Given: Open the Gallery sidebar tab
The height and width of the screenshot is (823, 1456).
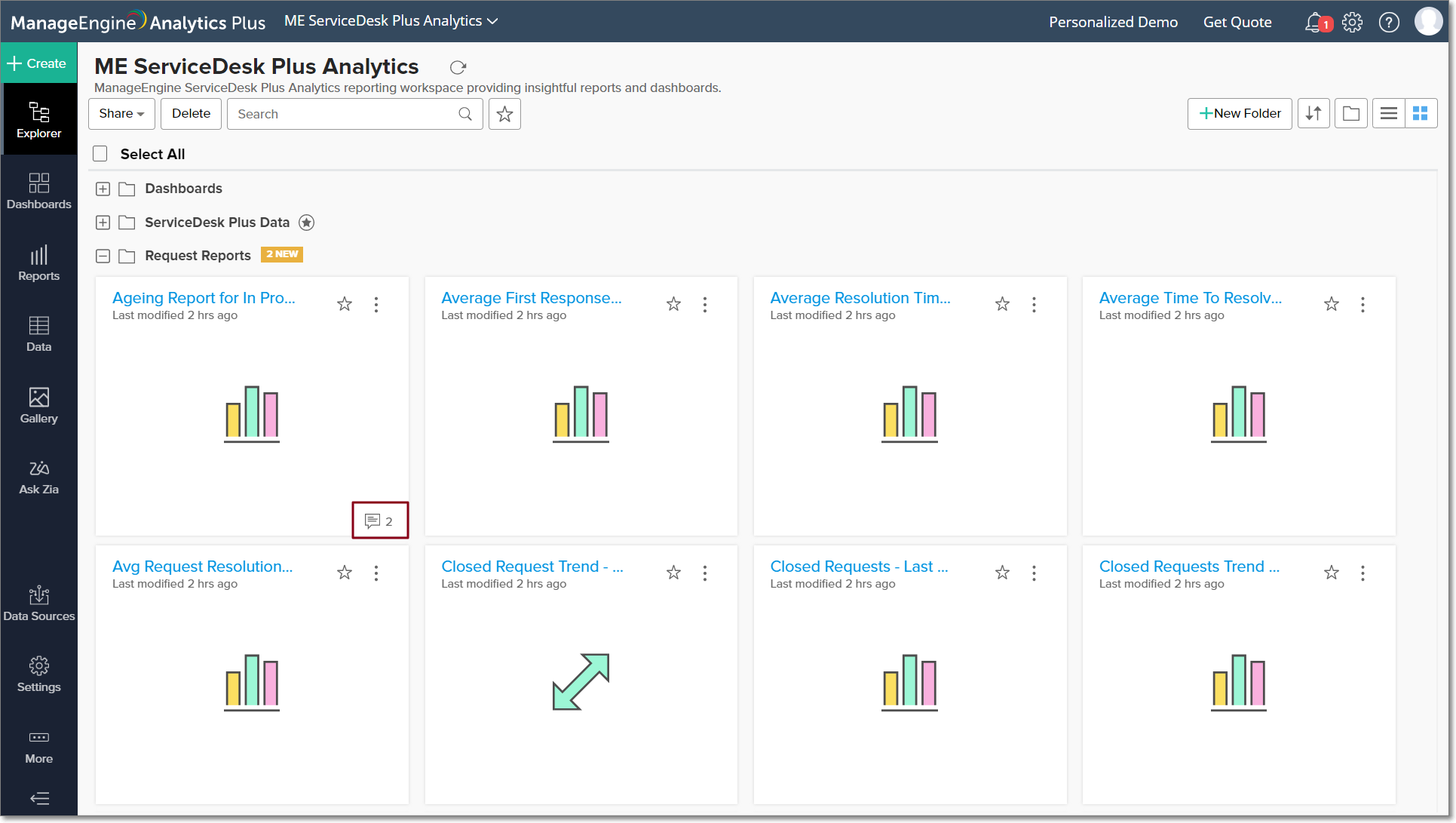Looking at the screenshot, I should pyautogui.click(x=39, y=405).
